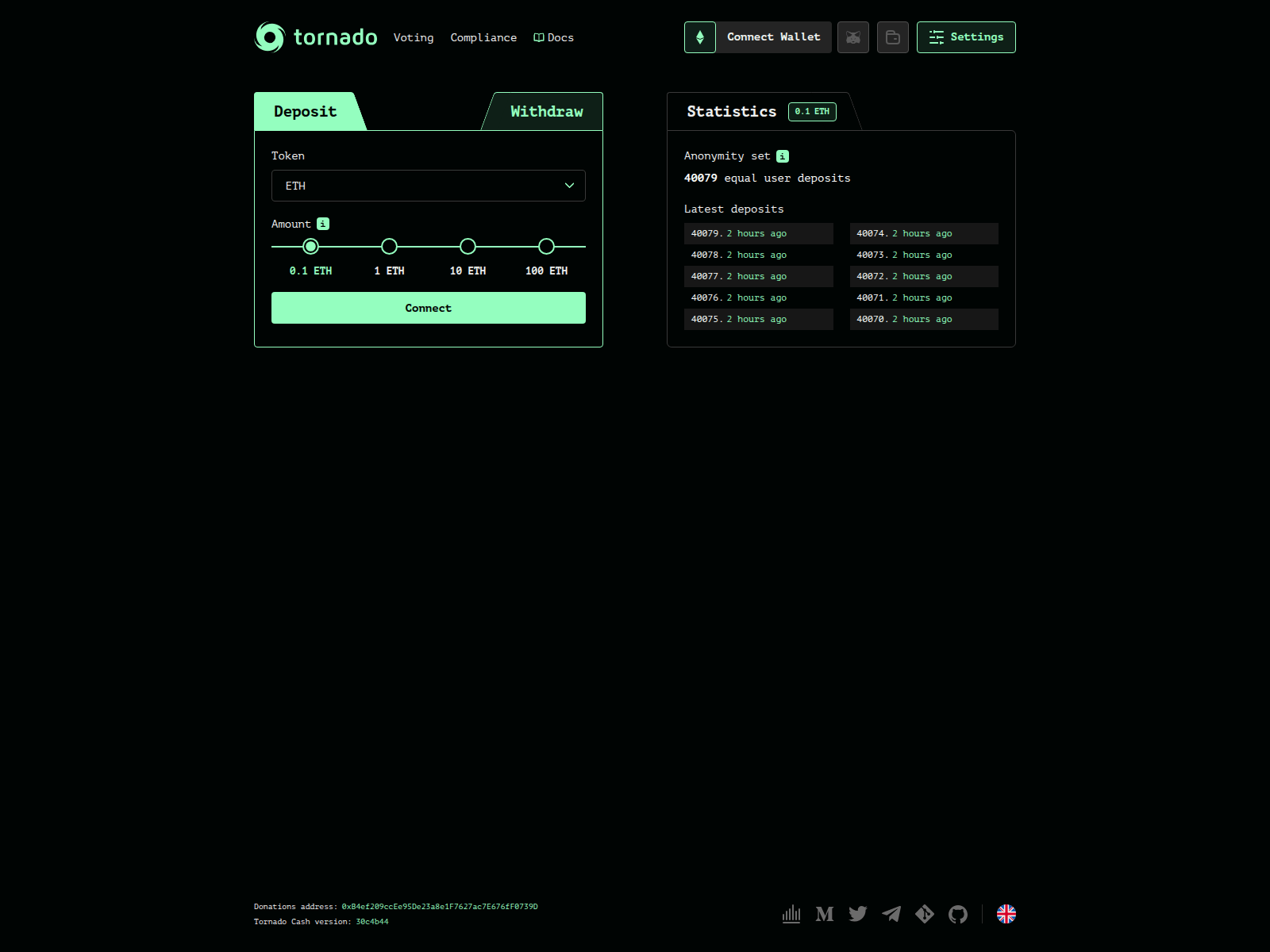
Task: Open the wallet note icon
Action: tap(892, 37)
